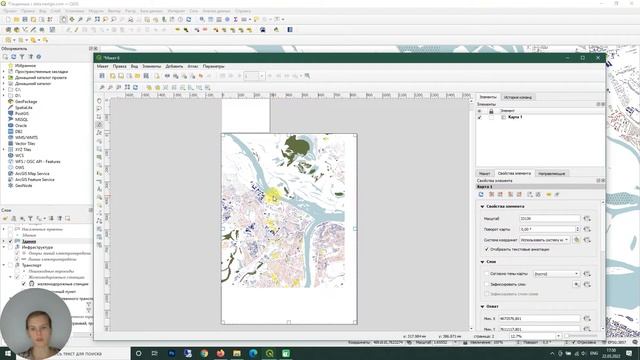Image resolution: width=640 pixels, height=360 pixels.
Task: Toggle железнодорожные станции sublayer checkbox
Action: click(x=24, y=283)
